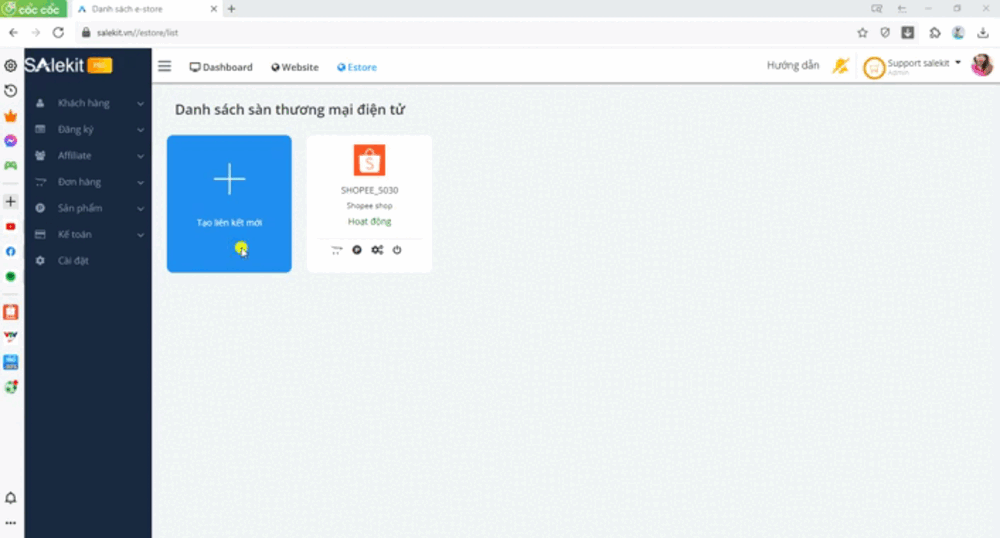Open browser history icon in sidebar

(x=11, y=91)
